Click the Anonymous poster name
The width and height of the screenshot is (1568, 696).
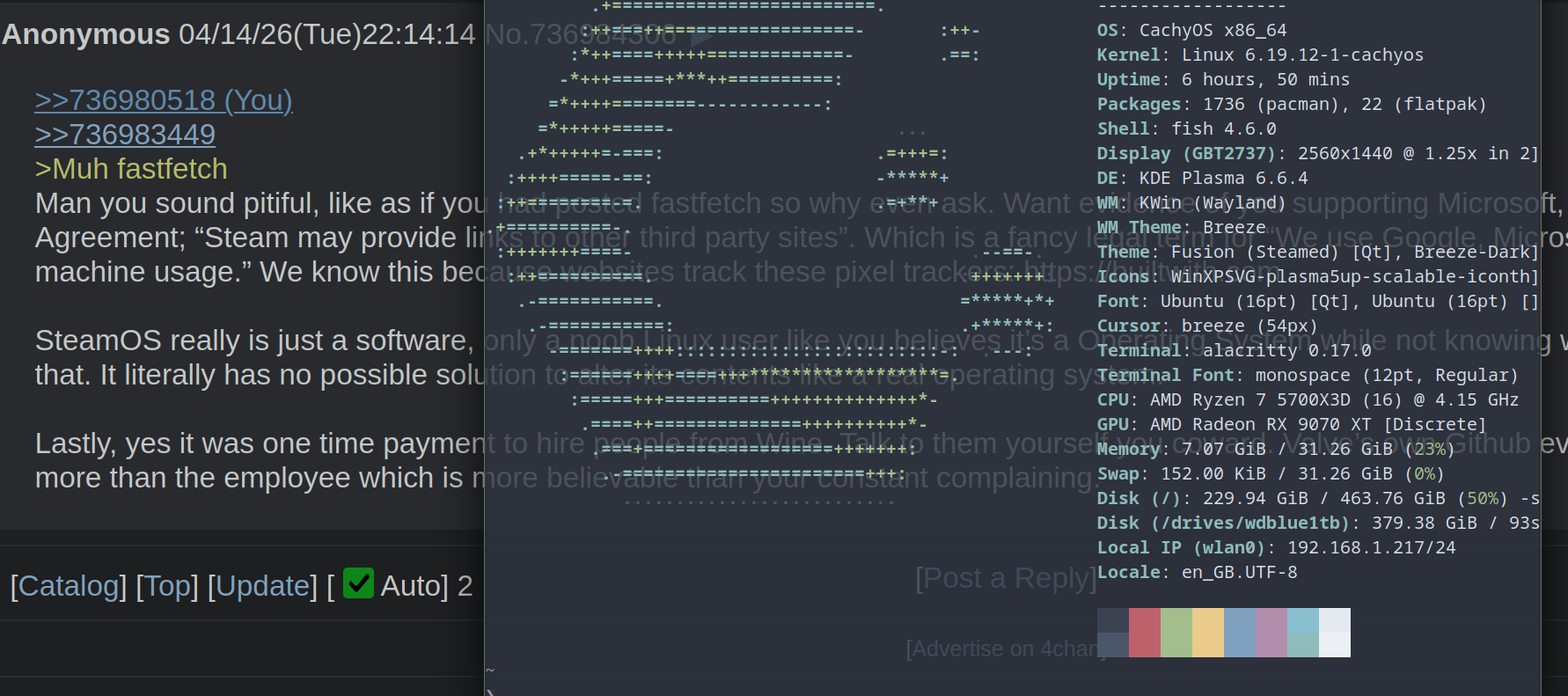(x=86, y=34)
